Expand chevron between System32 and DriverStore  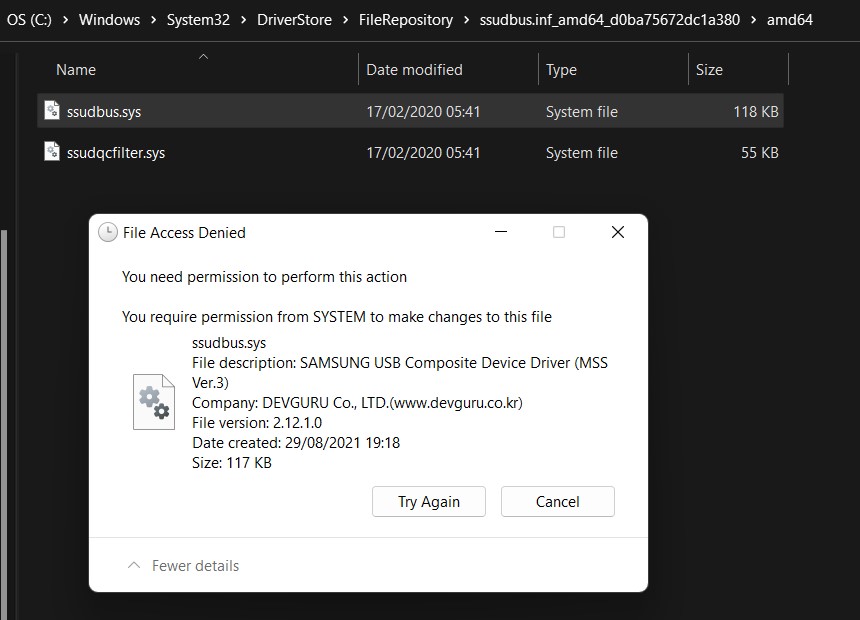point(244,20)
